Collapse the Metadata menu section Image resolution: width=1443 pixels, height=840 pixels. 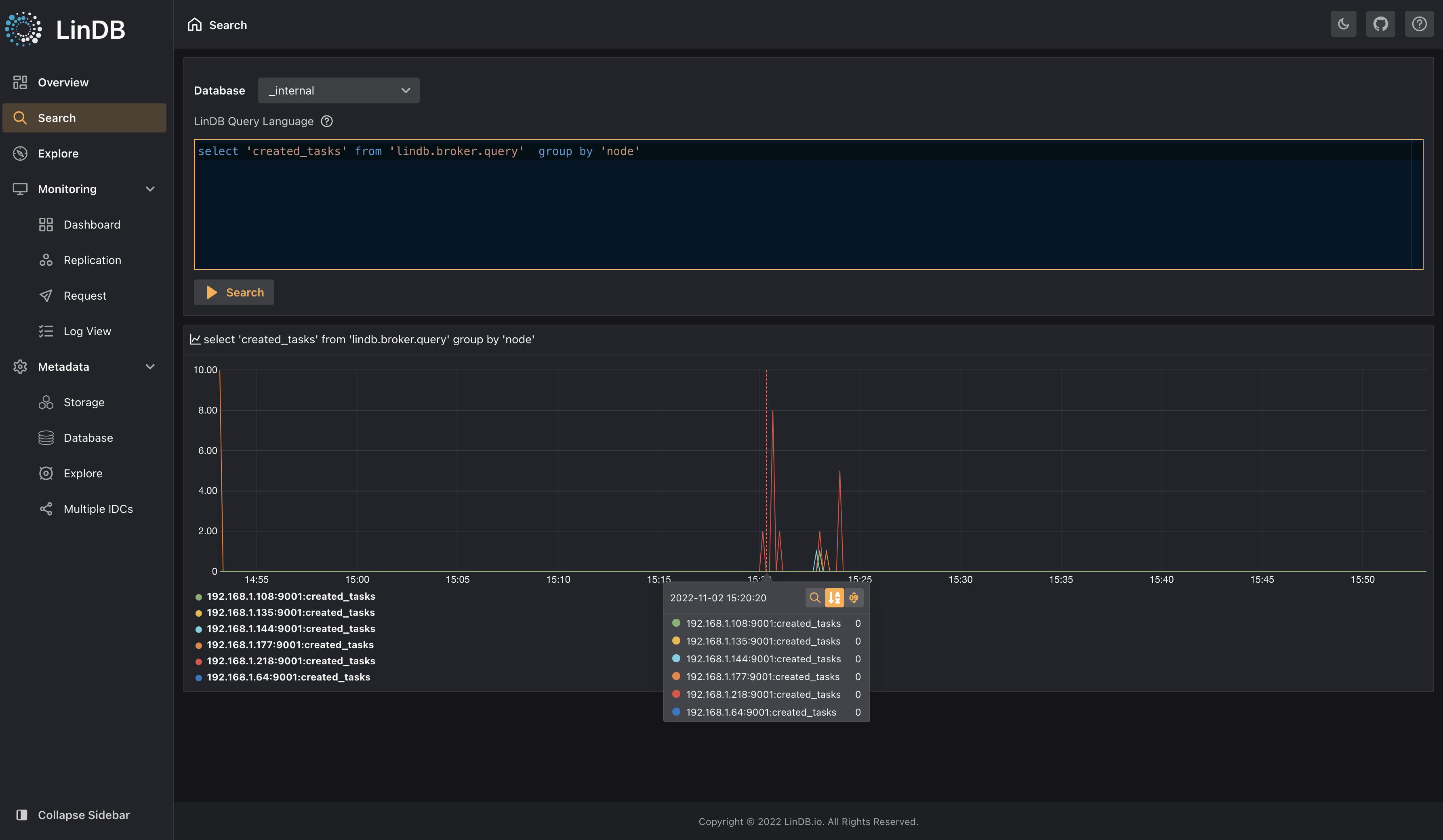pos(150,367)
